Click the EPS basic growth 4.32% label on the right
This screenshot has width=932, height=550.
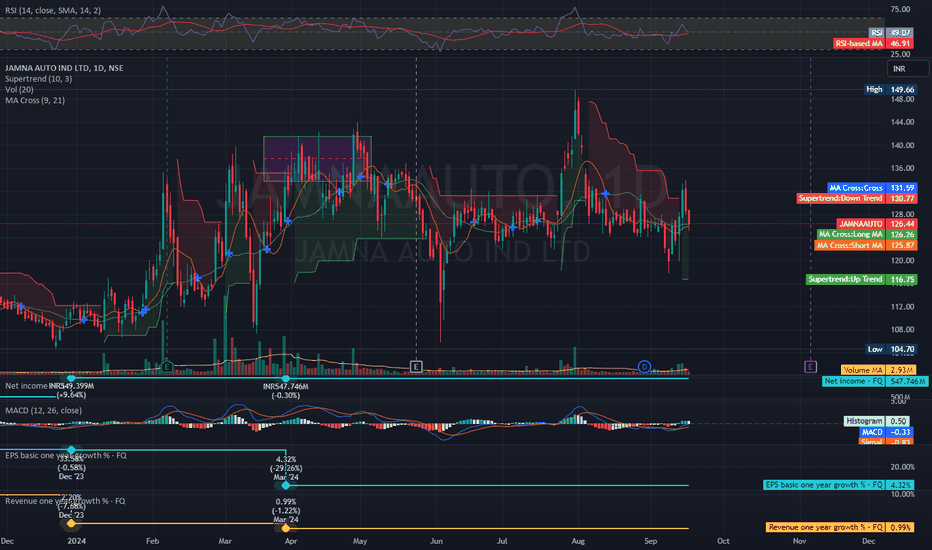click(838, 486)
